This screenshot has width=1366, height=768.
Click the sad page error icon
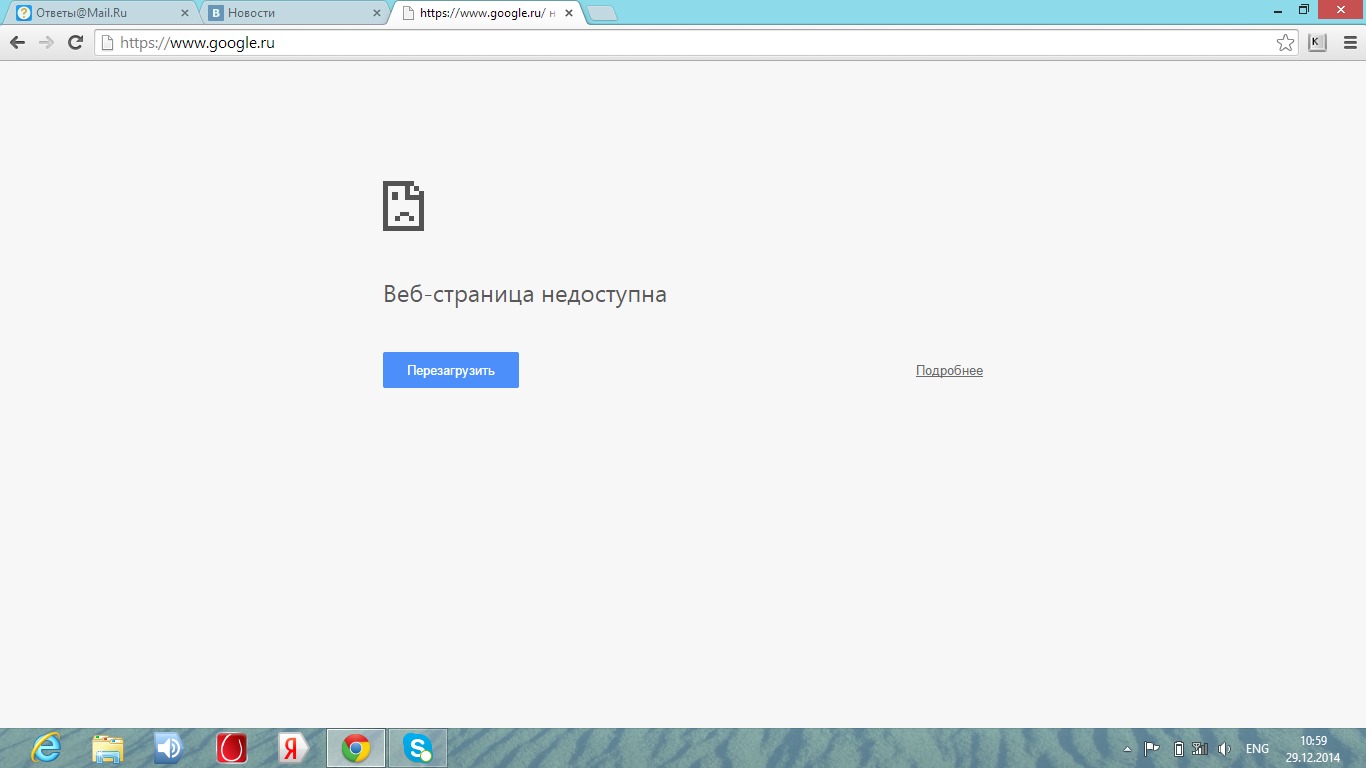pos(403,206)
